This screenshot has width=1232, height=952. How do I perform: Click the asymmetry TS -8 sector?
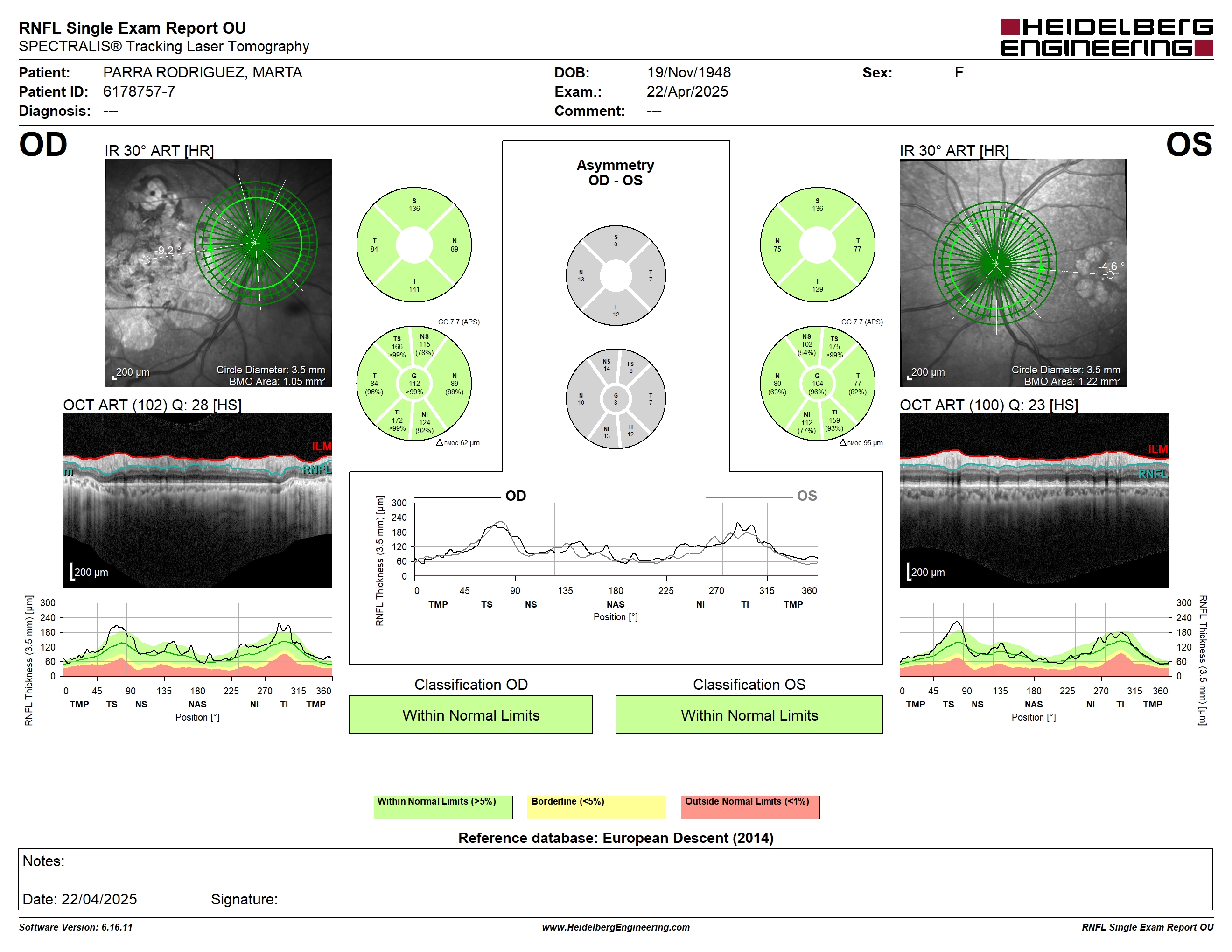630,367
